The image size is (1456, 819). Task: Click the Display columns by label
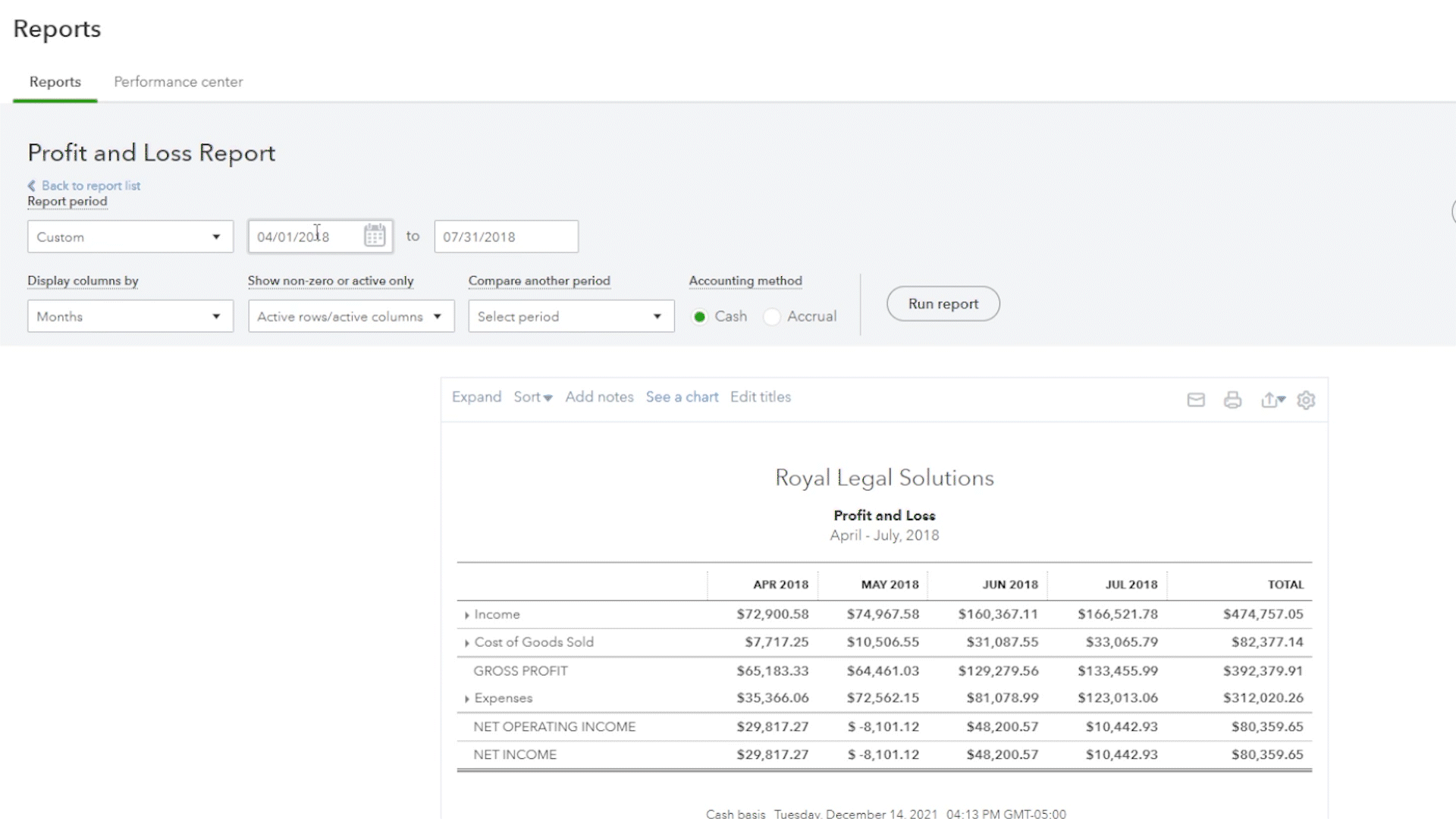tap(83, 281)
